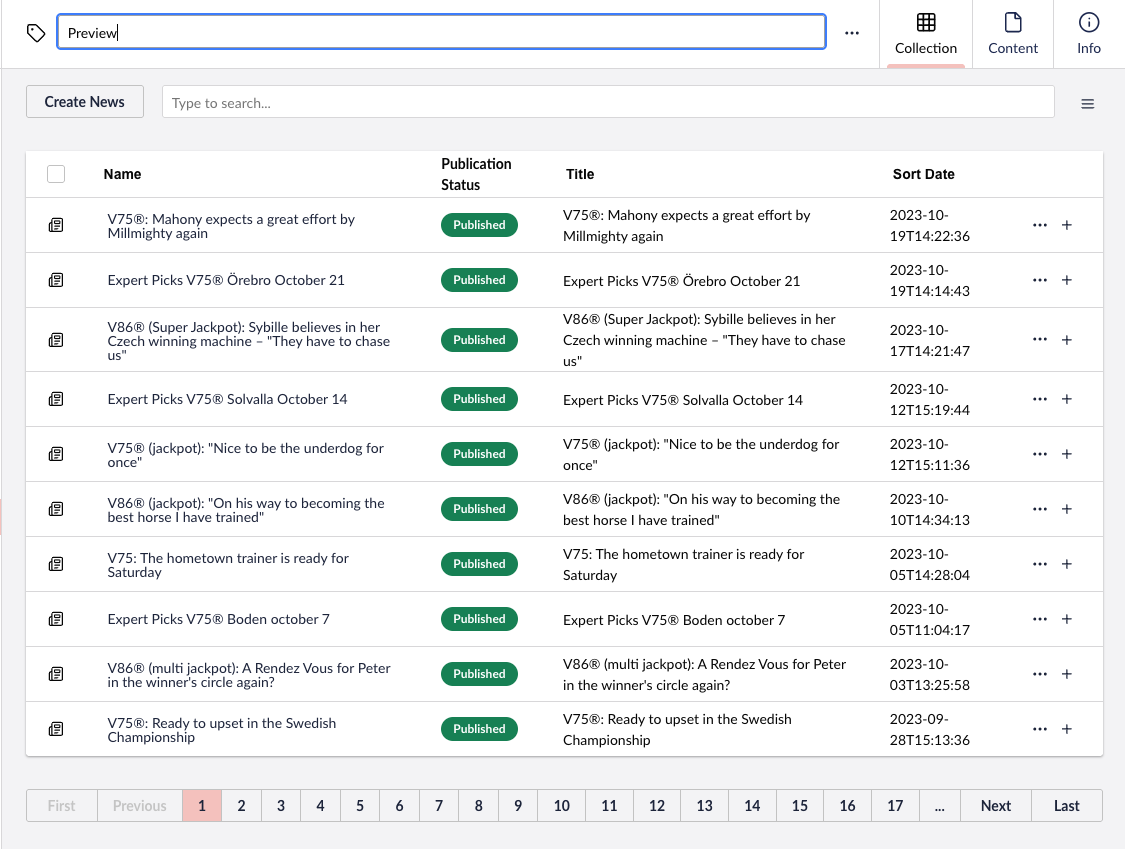1125x849 pixels.
Task: Open the 'V75: The hometown trainer' name link
Action: click(x=228, y=565)
